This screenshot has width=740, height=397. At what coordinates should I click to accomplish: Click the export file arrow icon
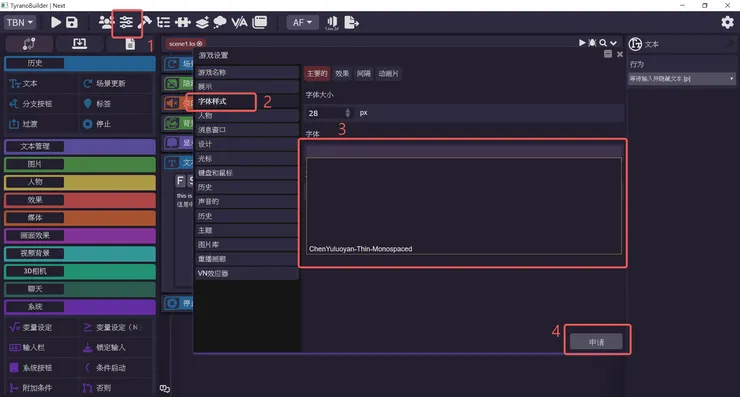point(352,22)
